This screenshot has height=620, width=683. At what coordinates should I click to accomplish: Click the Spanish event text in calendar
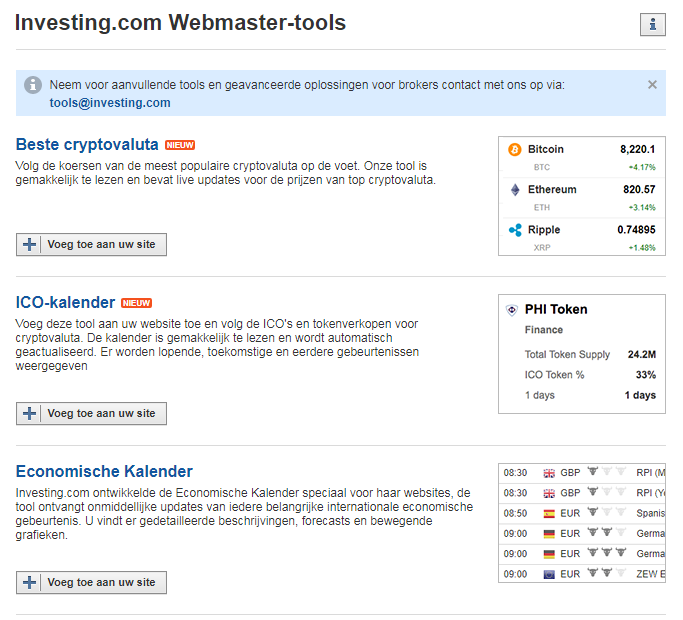coord(650,513)
